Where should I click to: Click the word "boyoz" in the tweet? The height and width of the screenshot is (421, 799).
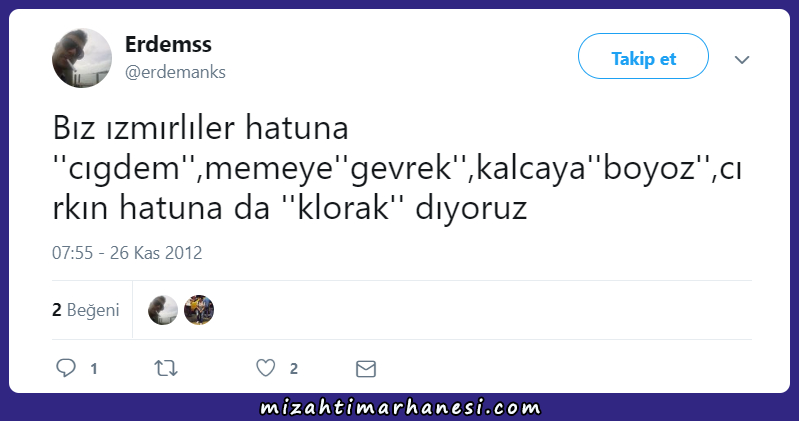point(650,169)
